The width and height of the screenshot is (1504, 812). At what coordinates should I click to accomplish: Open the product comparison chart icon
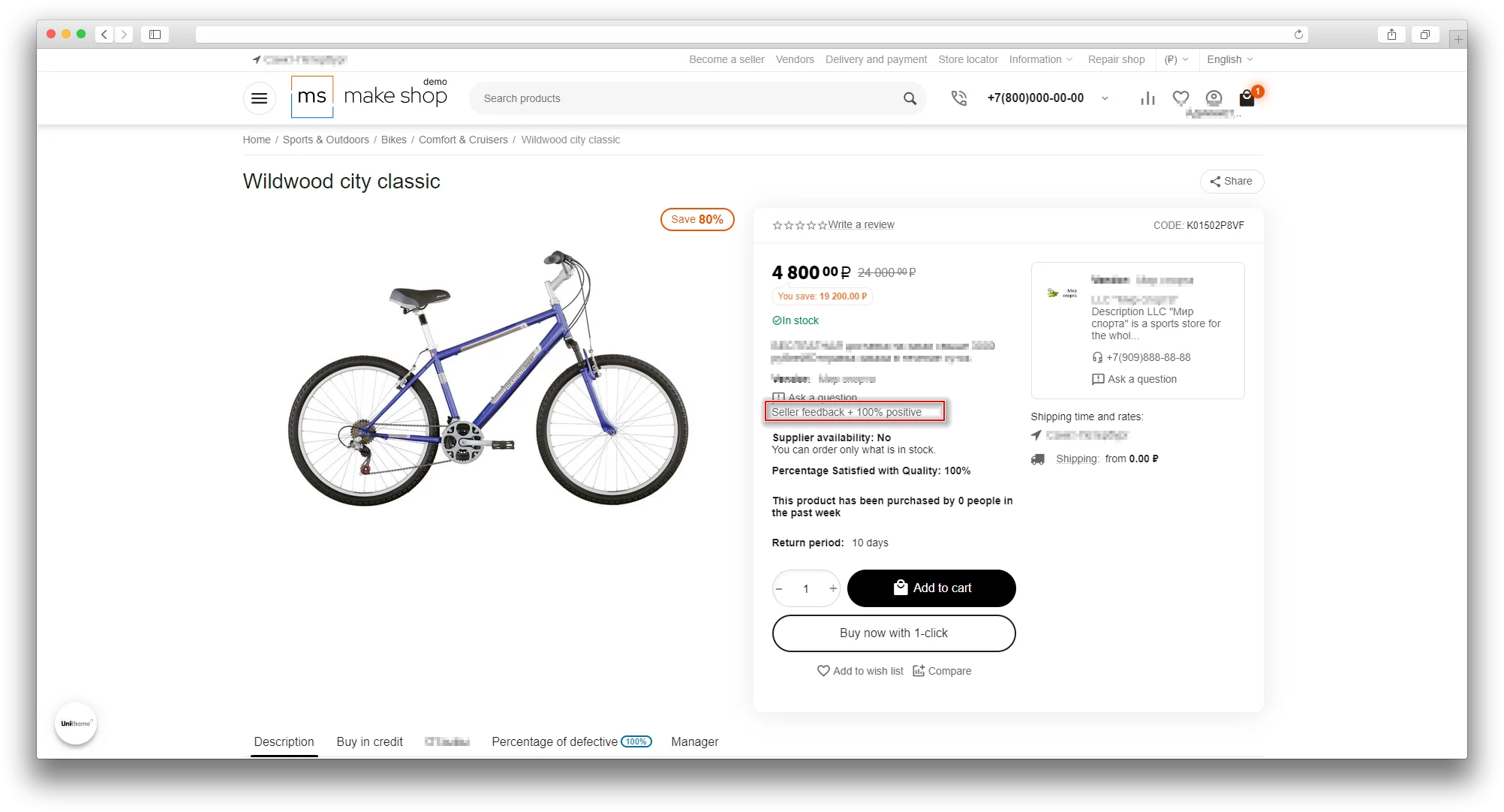click(1148, 98)
